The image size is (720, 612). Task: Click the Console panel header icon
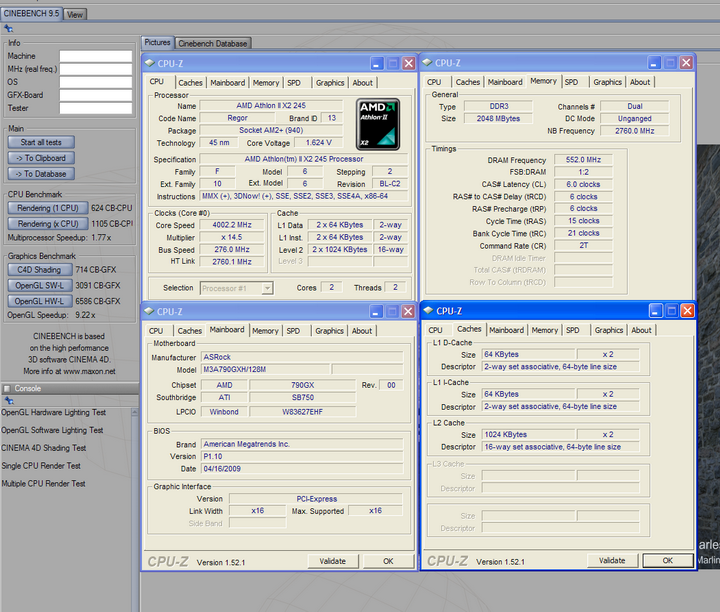point(7,388)
